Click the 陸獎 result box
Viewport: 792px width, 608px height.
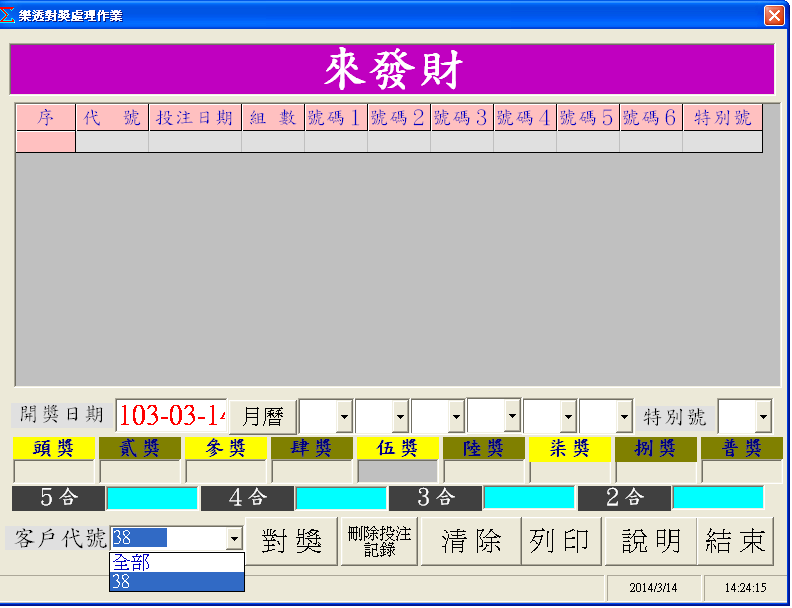tap(484, 472)
